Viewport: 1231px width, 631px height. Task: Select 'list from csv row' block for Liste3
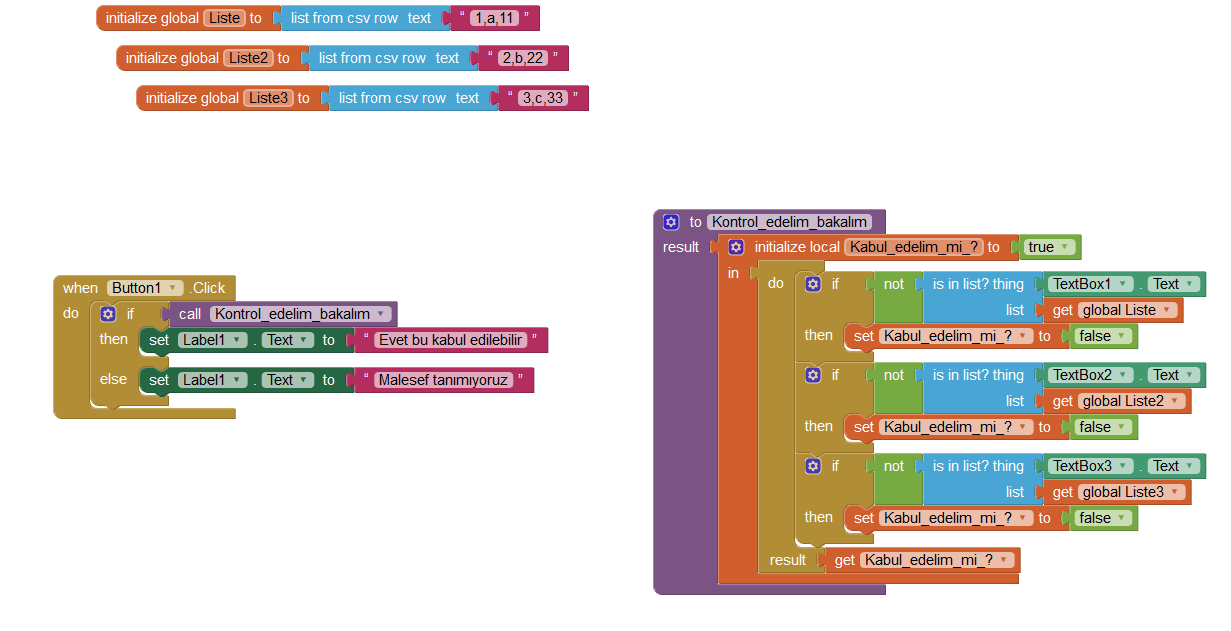pos(414,98)
